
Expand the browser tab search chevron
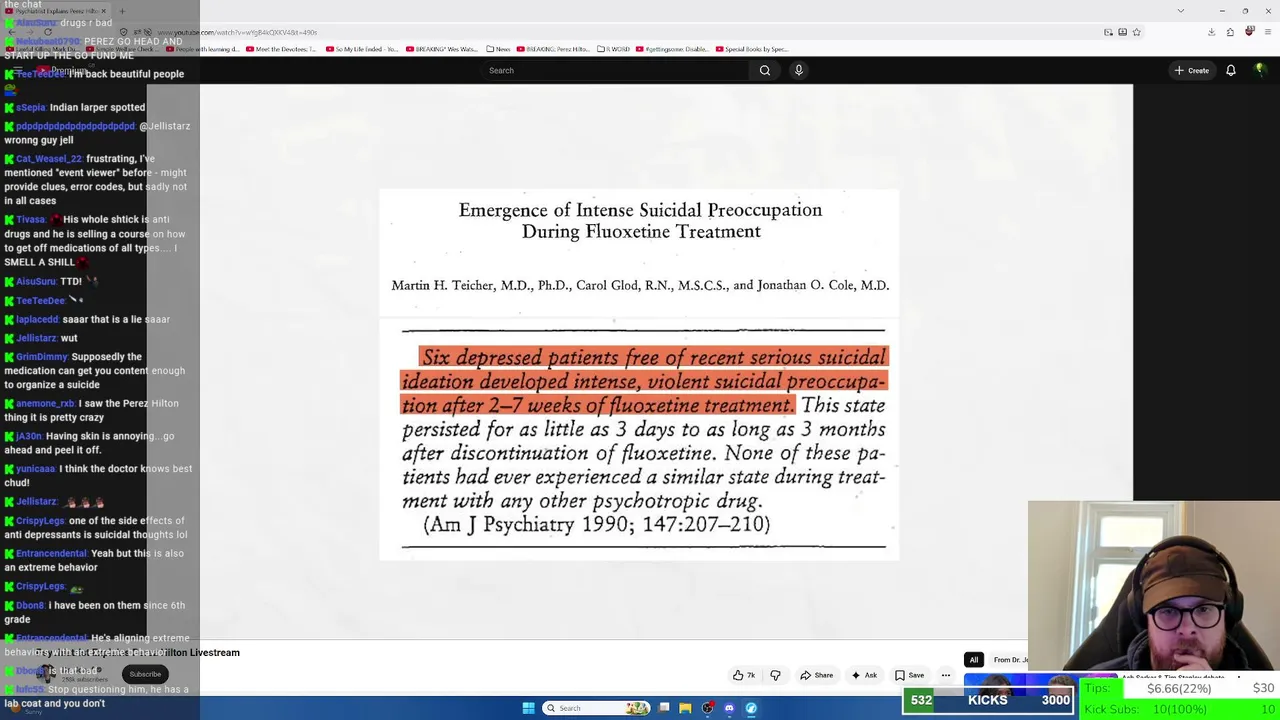pyautogui.click(x=1181, y=11)
